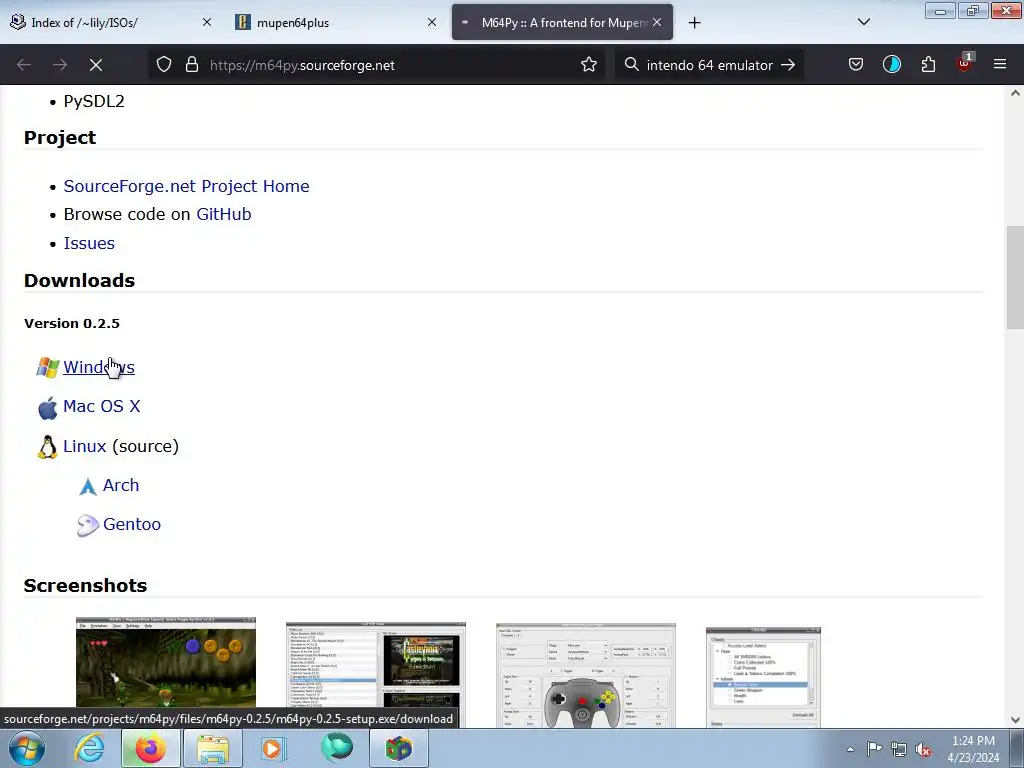1024x768 pixels.
Task: Open Action Center flag in tray
Action: point(874,749)
